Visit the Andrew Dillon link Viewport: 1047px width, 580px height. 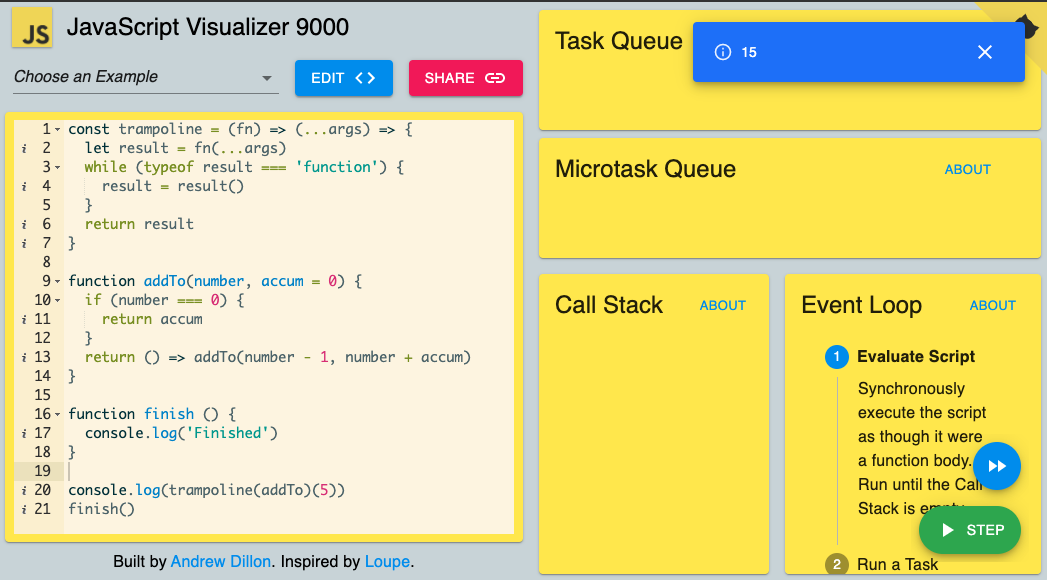pyautogui.click(x=221, y=561)
